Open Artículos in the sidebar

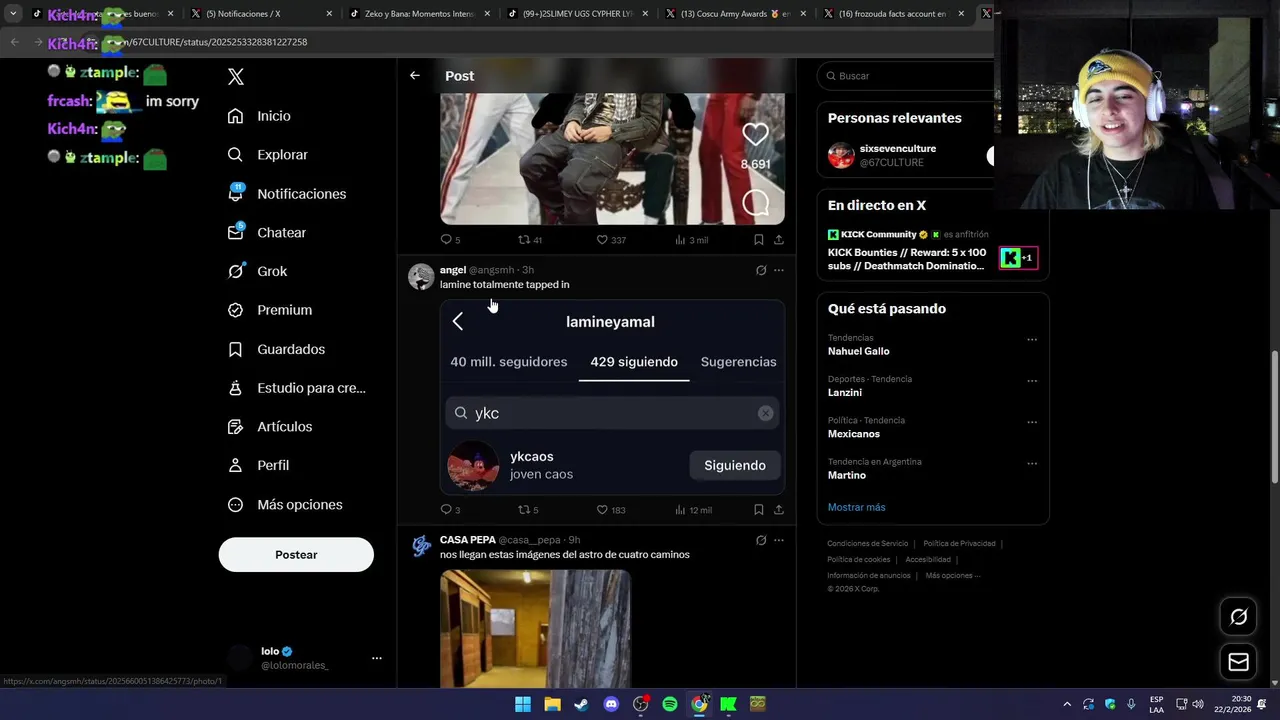(x=269, y=427)
